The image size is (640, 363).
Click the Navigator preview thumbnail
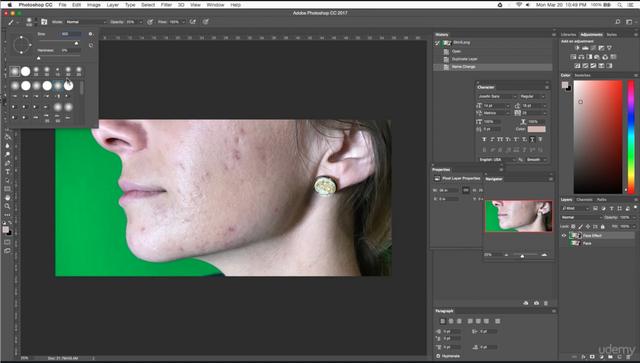[x=518, y=216]
